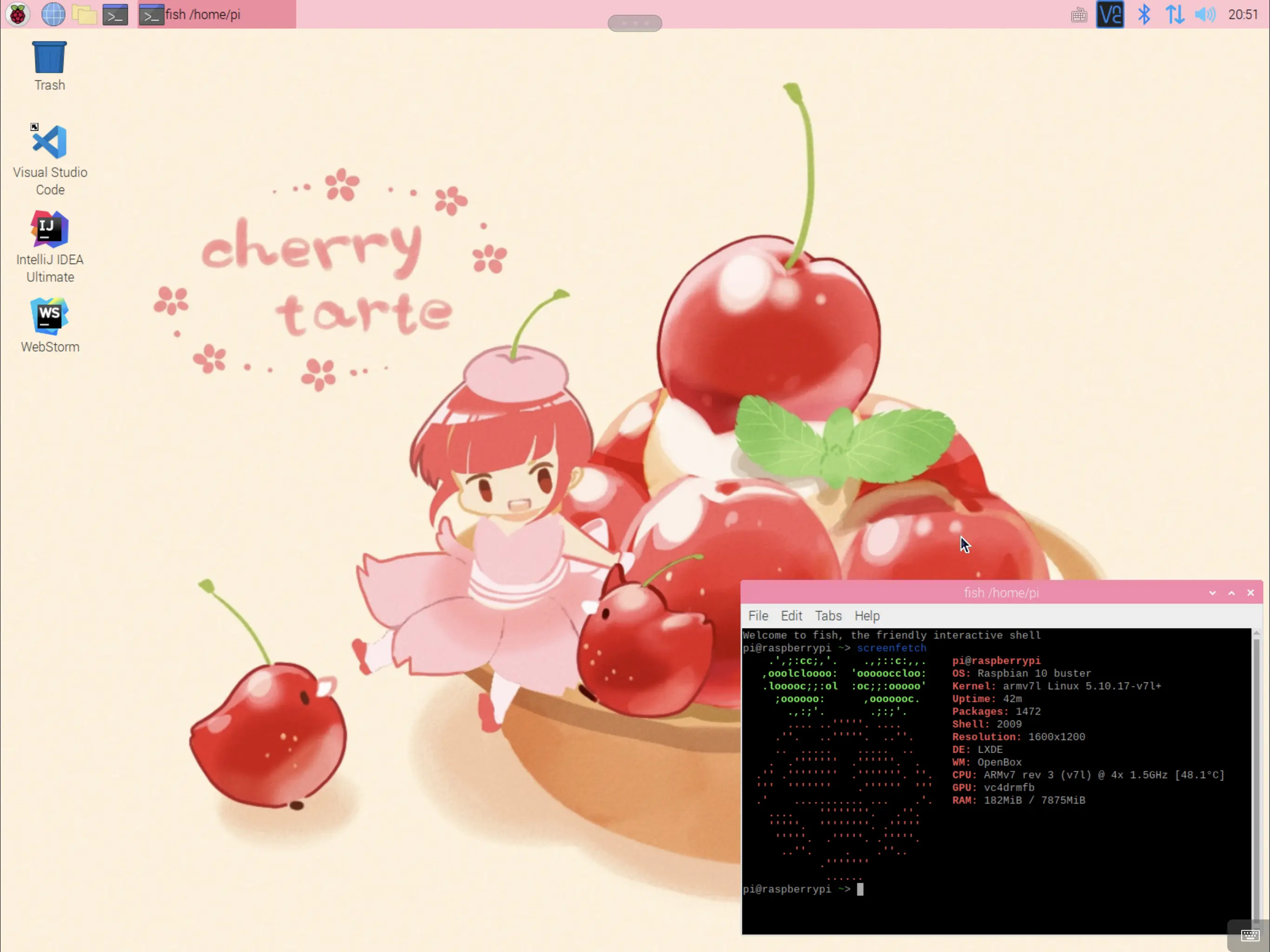Open the volume control slider
The height and width of the screenshot is (952, 1270).
tap(1205, 14)
